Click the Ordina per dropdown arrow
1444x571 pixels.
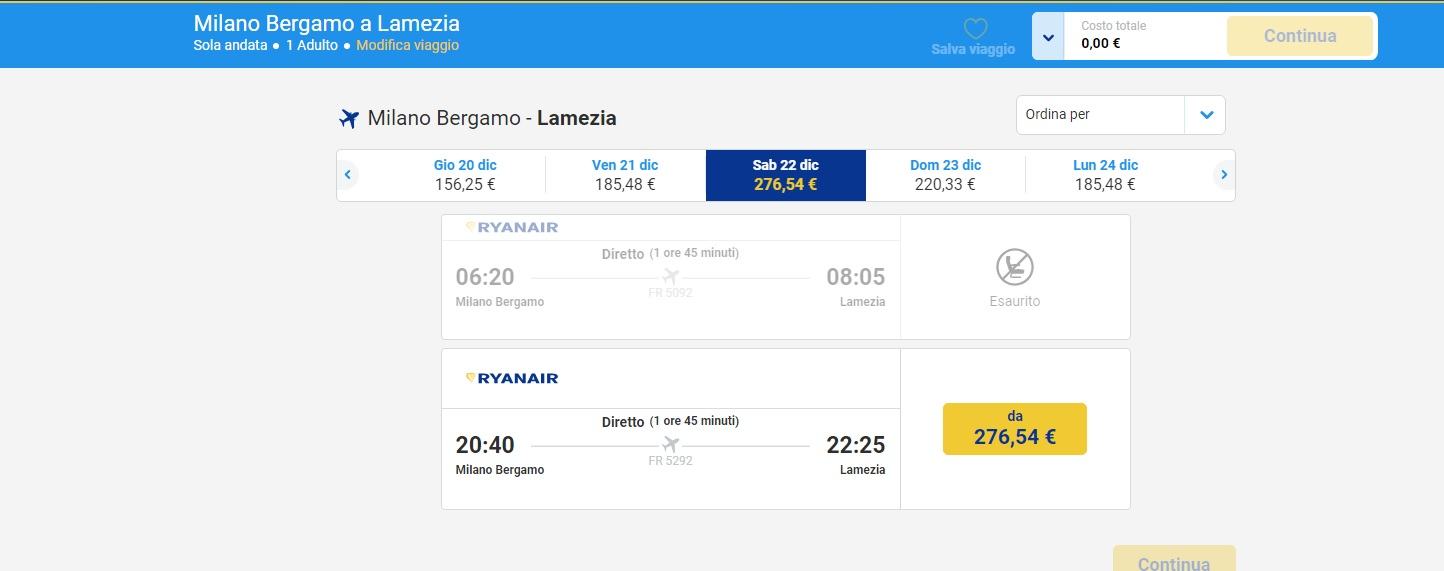click(1205, 115)
